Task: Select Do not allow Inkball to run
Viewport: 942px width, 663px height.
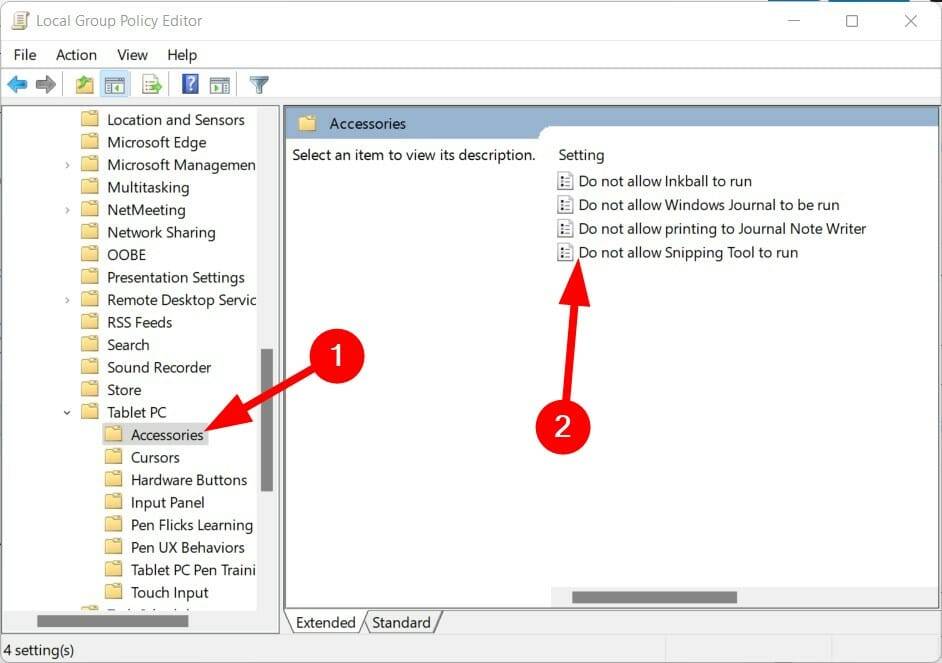Action: pyautogui.click(x=665, y=181)
